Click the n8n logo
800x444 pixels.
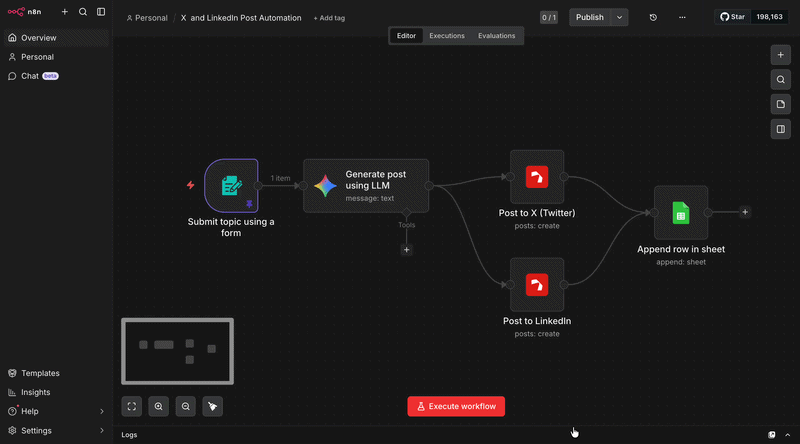pos(24,12)
